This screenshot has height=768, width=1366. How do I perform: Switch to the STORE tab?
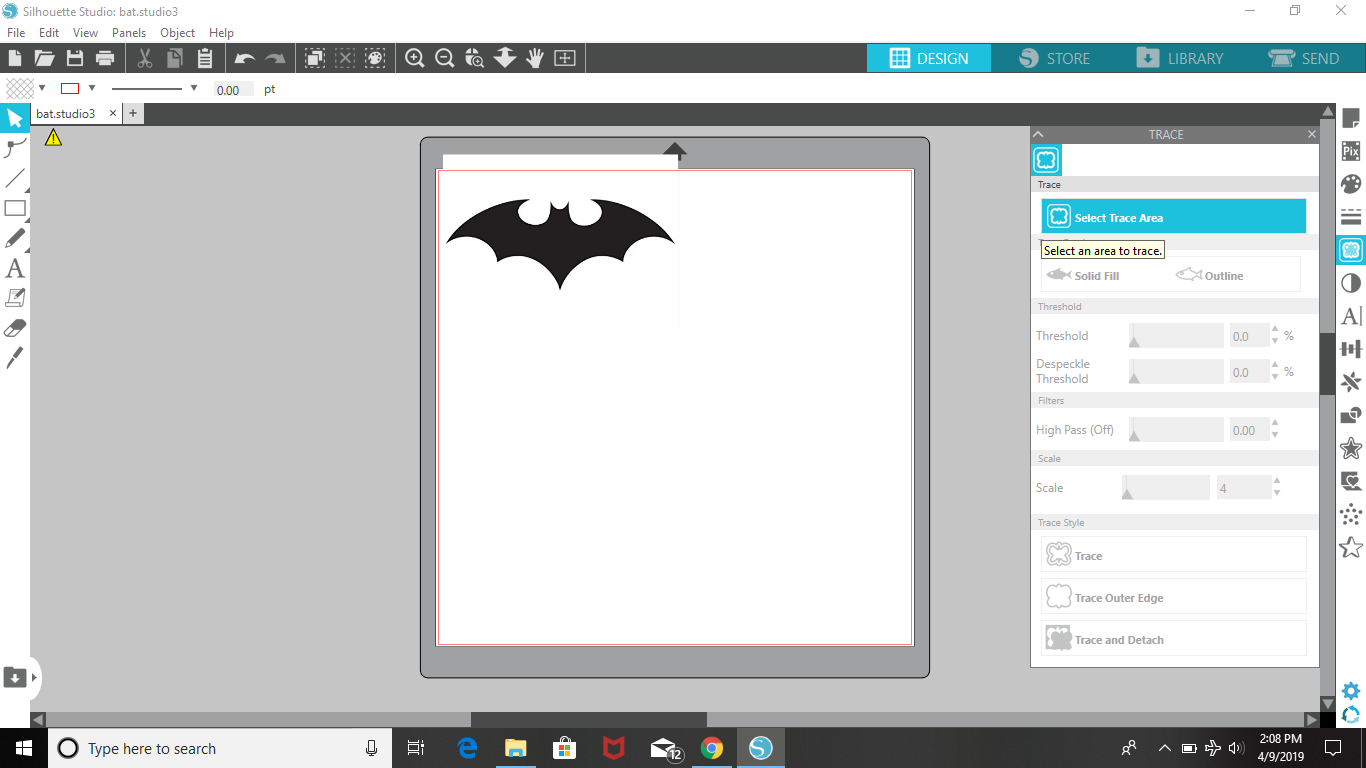click(1054, 58)
